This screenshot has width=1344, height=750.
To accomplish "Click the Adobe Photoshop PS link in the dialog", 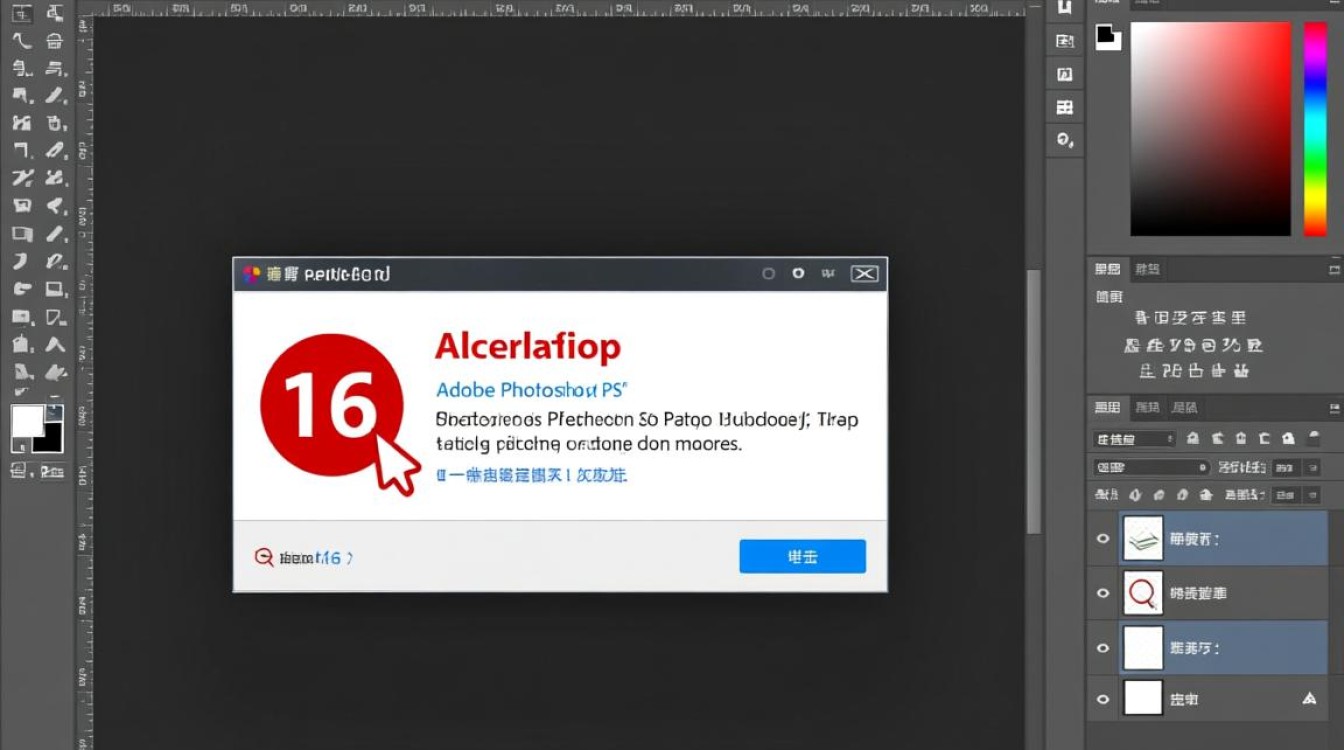I will 530,390.
